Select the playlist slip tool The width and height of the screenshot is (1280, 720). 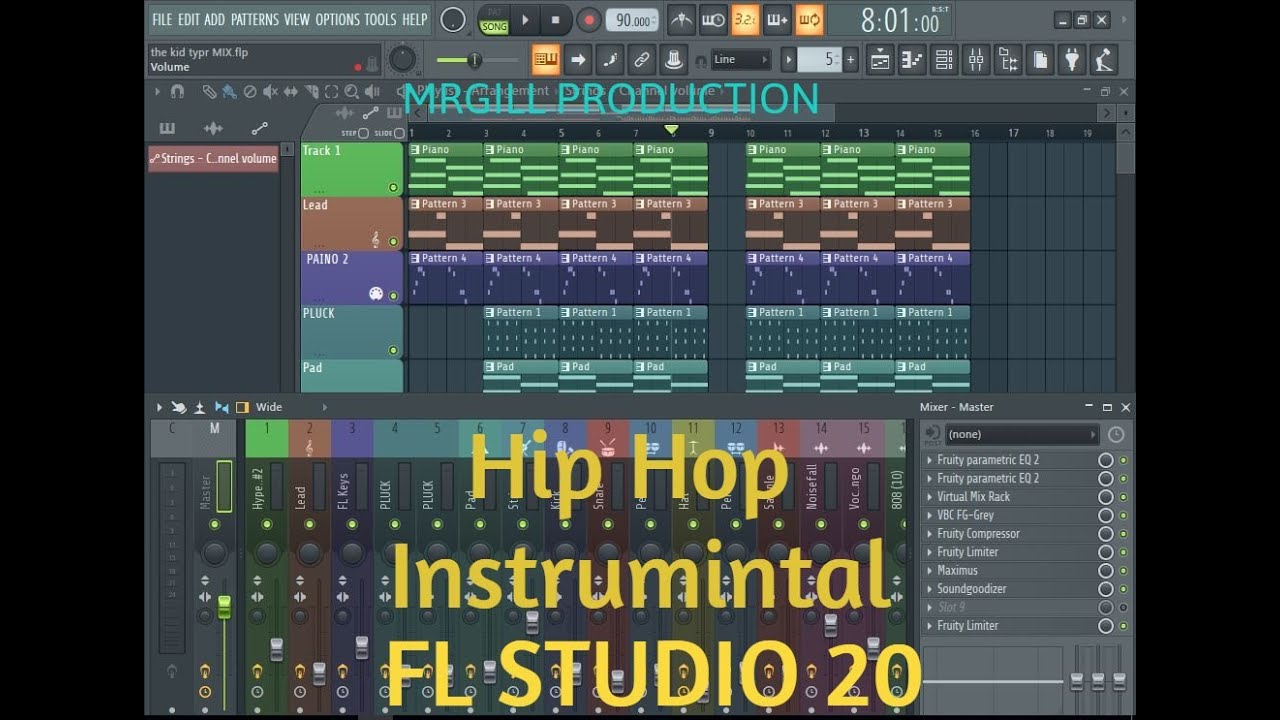[291, 91]
